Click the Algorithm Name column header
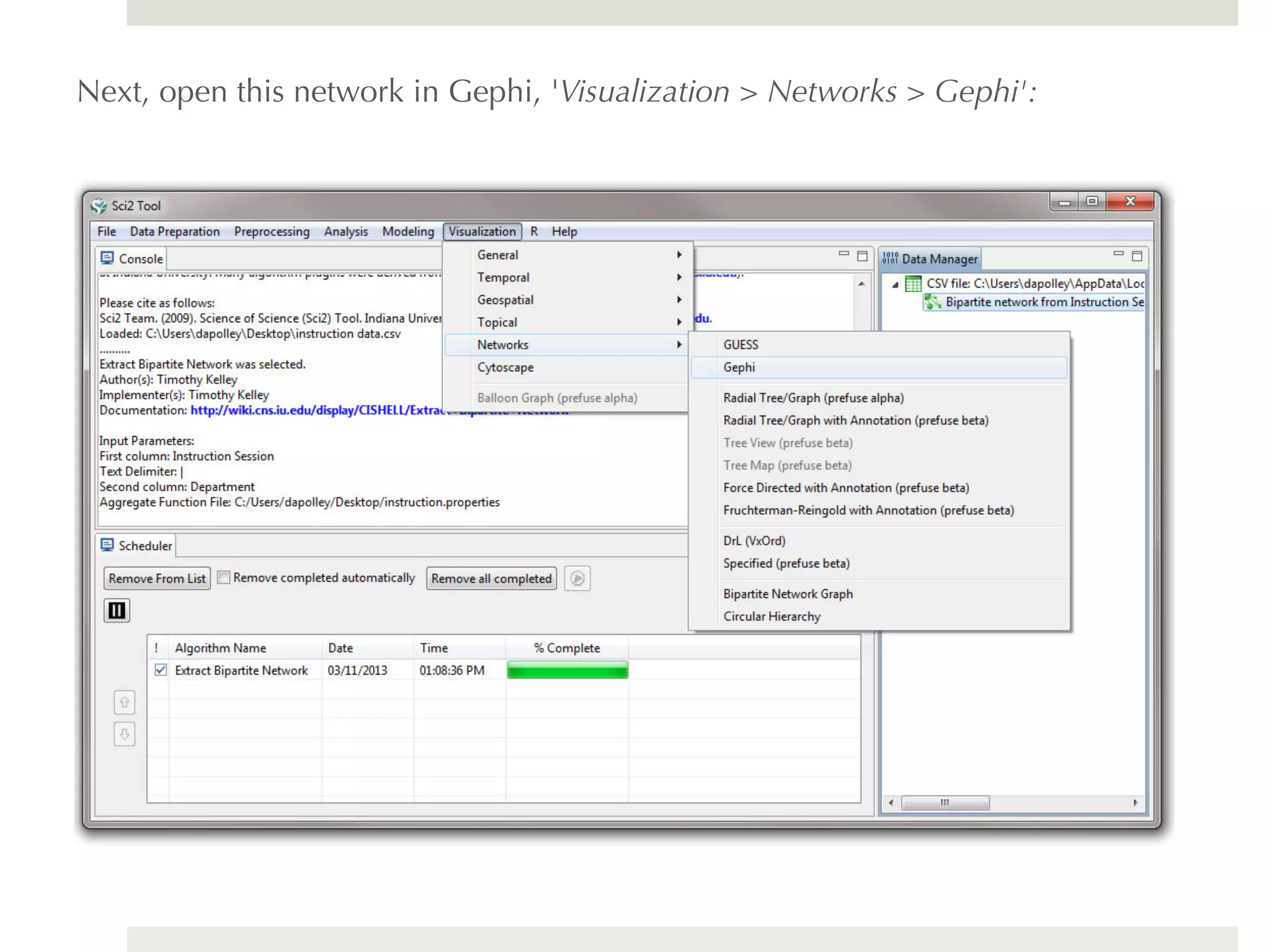This screenshot has width=1270, height=952. [x=245, y=648]
